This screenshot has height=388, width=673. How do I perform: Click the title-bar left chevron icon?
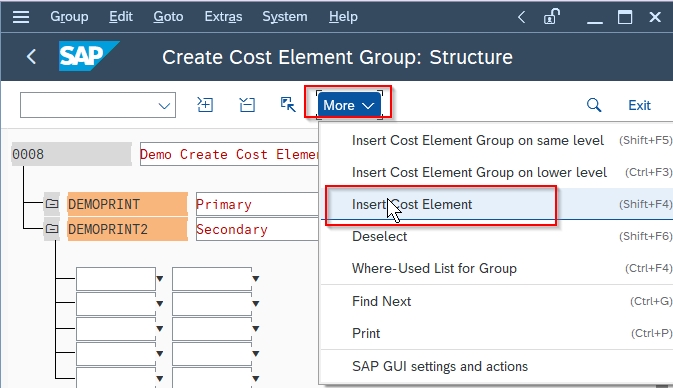point(521,17)
